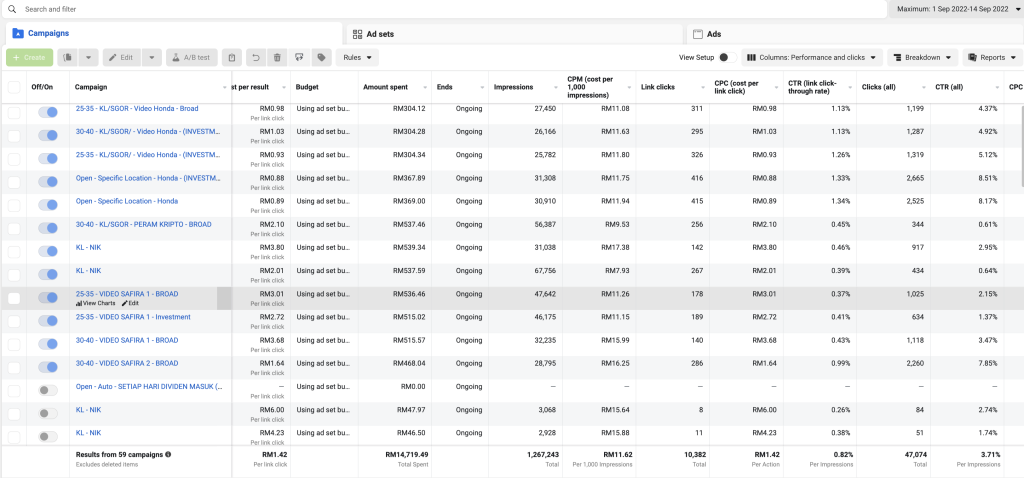The height and width of the screenshot is (478, 1024).
Task: Turn on the View Setup toggle
Action: (x=727, y=58)
